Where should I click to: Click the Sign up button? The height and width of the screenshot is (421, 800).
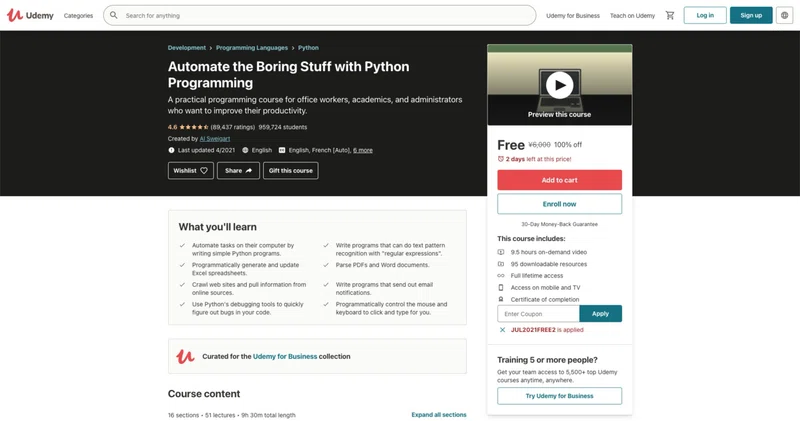(x=751, y=15)
